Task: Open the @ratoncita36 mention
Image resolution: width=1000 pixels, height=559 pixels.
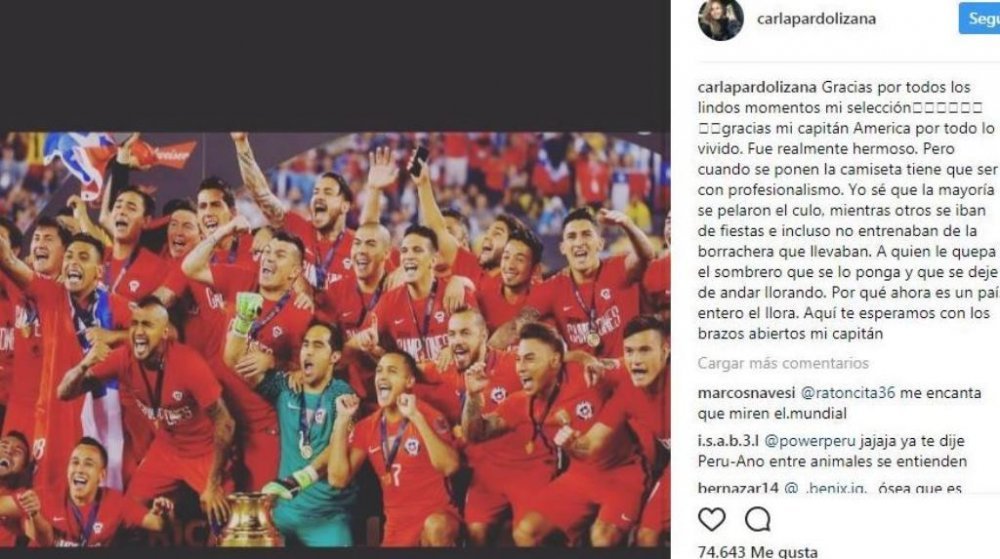Action: click(848, 393)
